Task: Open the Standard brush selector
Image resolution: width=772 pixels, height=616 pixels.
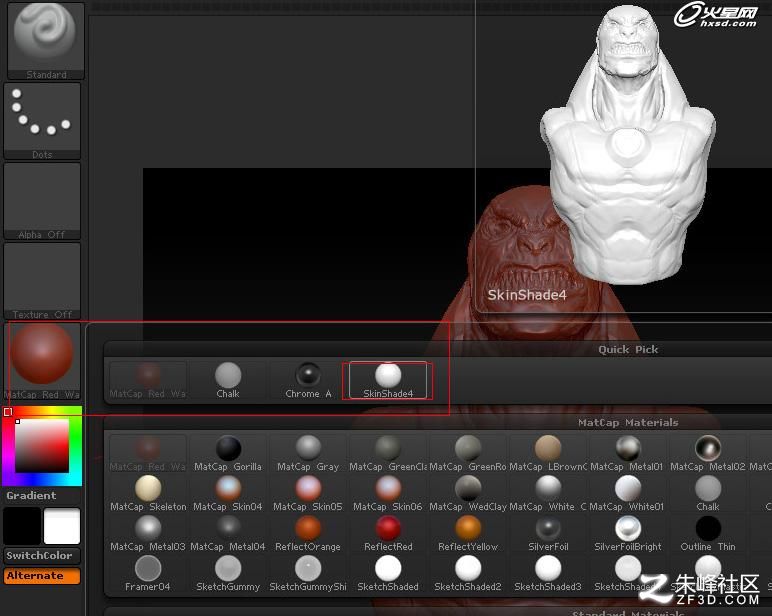Action: click(46, 40)
